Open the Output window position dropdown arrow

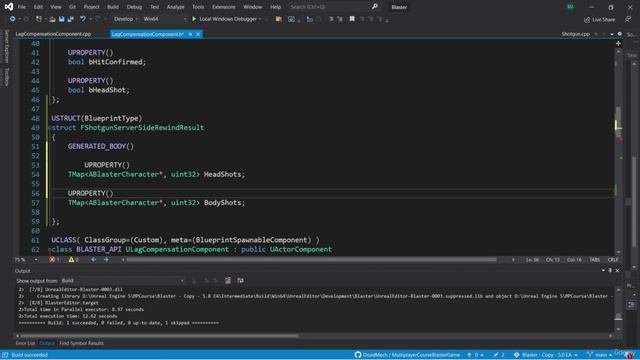click(603, 270)
